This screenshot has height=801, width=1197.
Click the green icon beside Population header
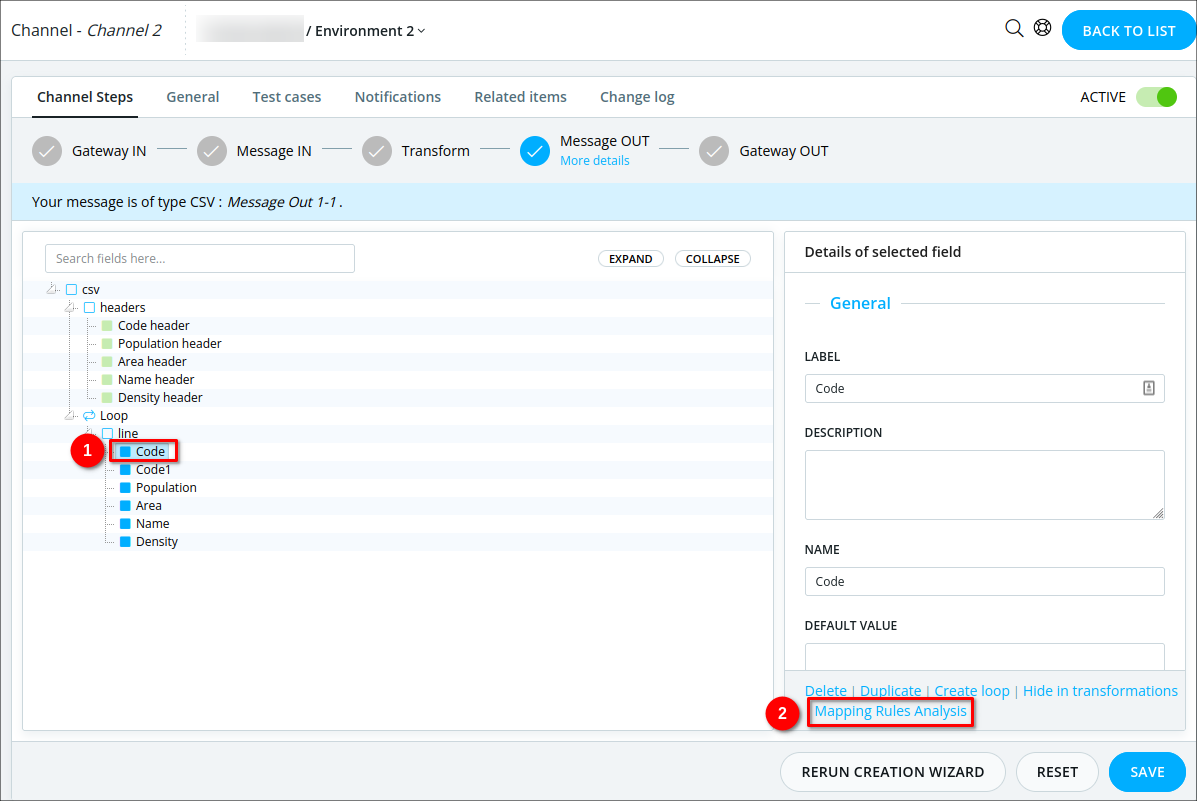click(107, 344)
